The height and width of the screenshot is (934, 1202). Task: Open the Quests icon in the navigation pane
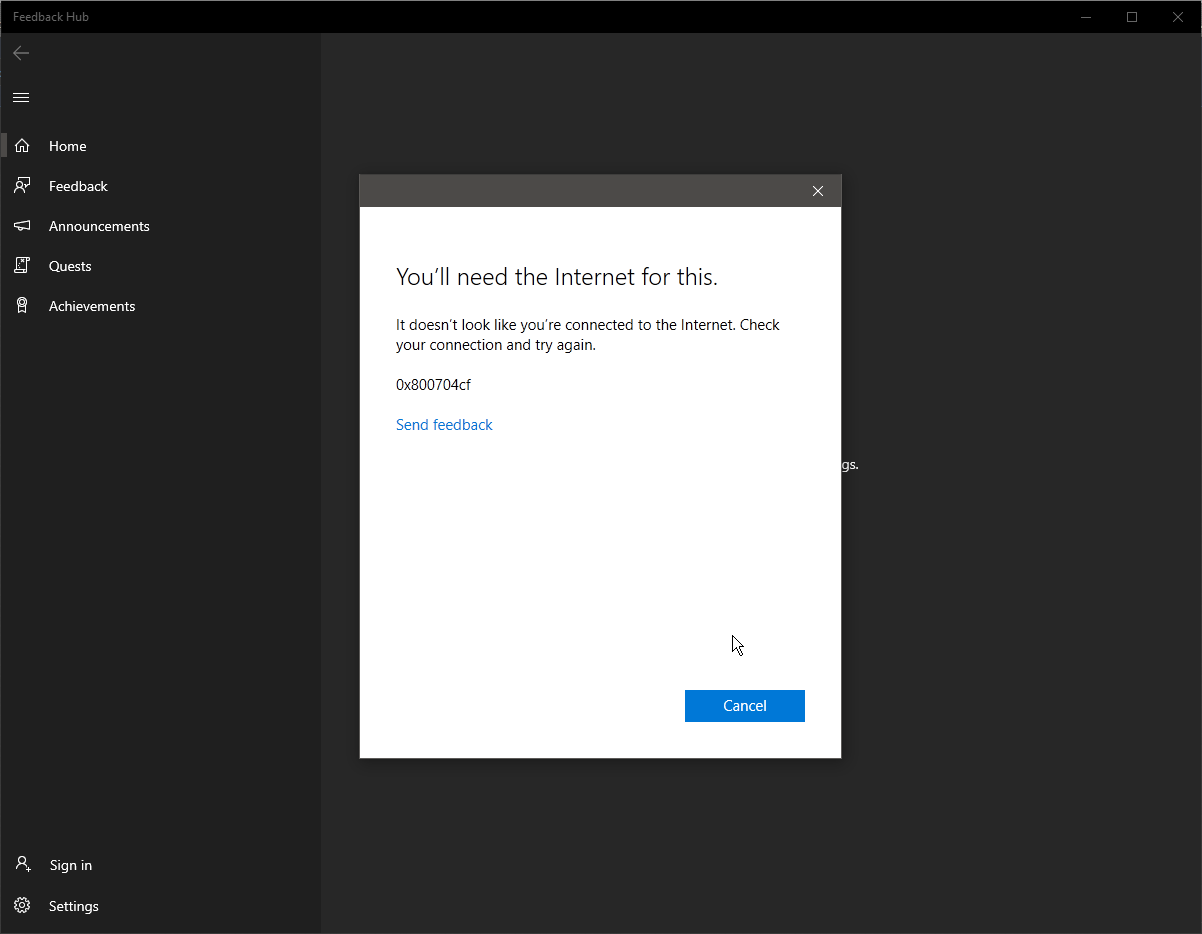(x=22, y=265)
